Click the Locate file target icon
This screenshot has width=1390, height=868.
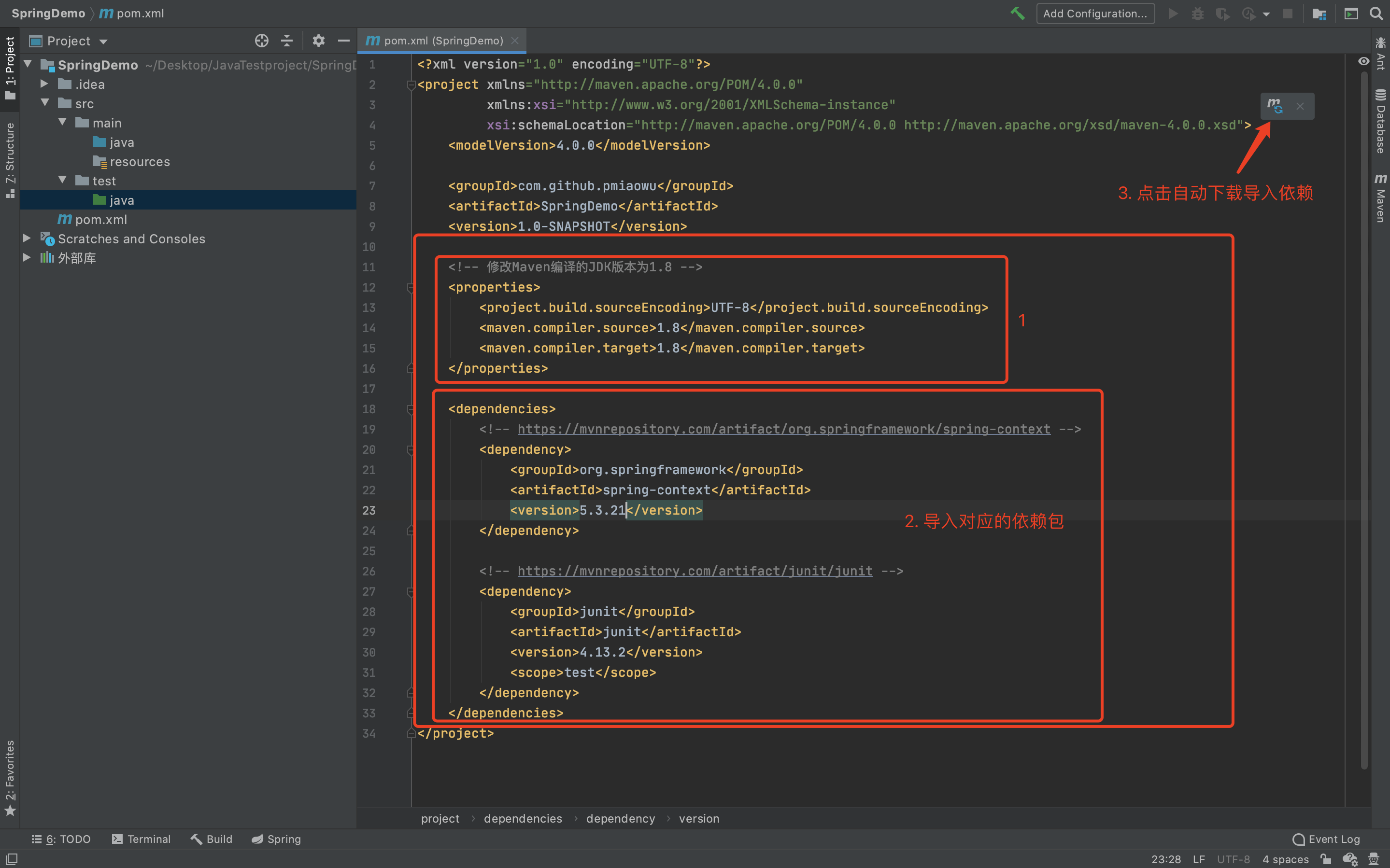click(x=261, y=41)
